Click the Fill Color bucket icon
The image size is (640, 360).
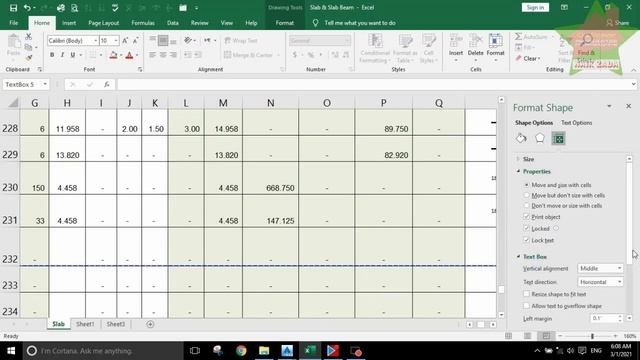point(113,55)
